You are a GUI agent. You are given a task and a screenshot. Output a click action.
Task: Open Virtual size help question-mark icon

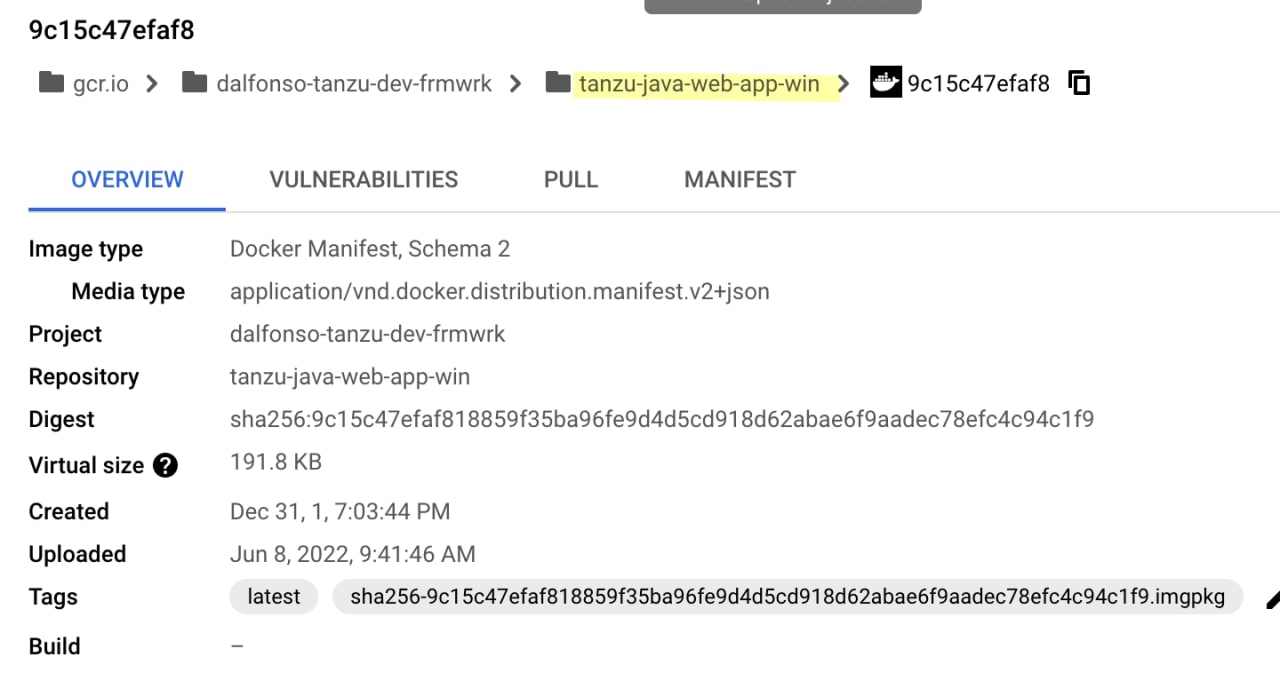click(165, 465)
